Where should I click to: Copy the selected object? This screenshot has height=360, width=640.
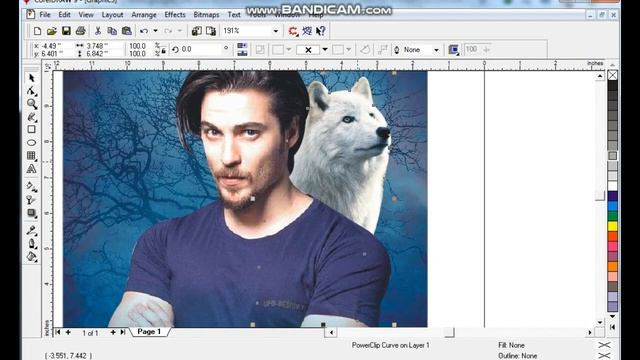point(112,31)
